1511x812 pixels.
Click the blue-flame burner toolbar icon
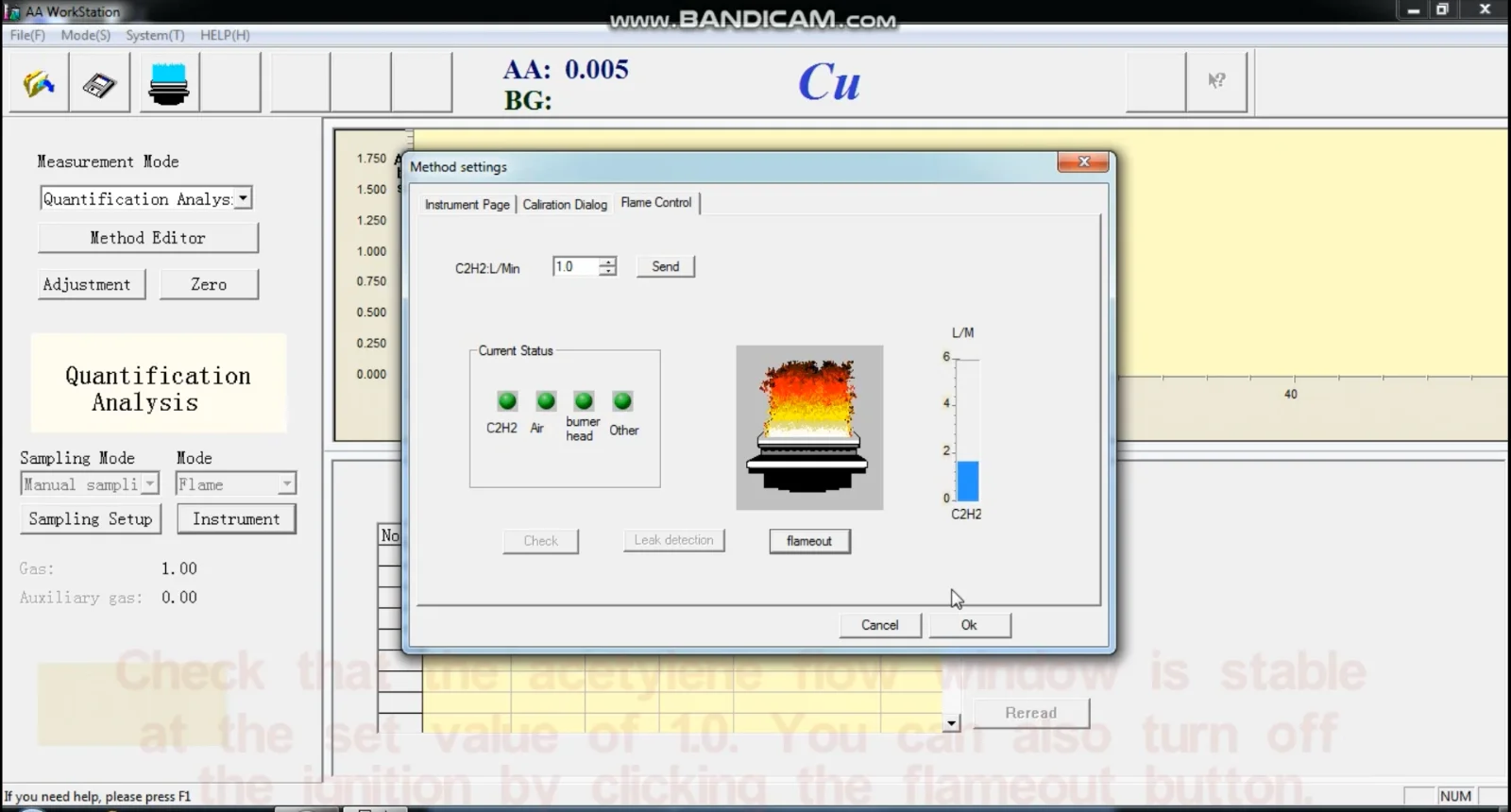pos(169,84)
